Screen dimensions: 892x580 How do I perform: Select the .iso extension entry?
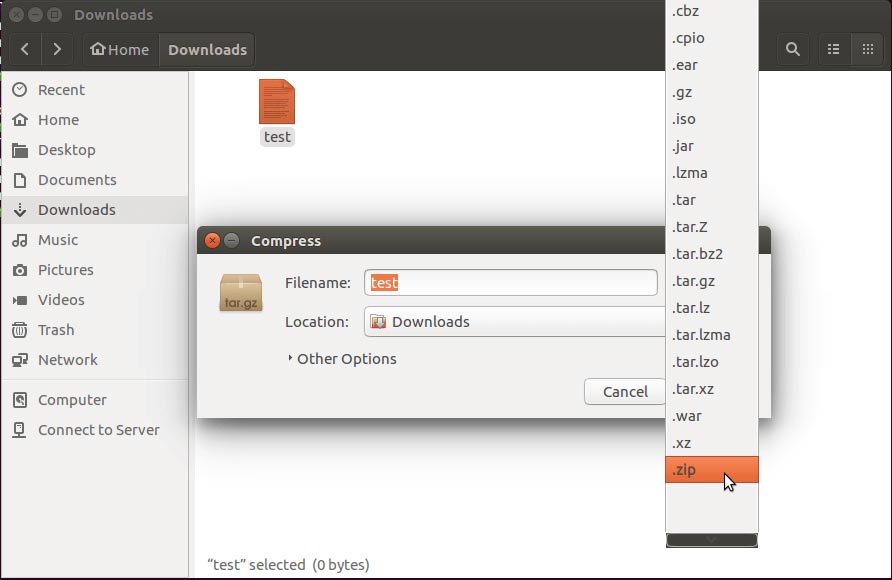pos(712,119)
